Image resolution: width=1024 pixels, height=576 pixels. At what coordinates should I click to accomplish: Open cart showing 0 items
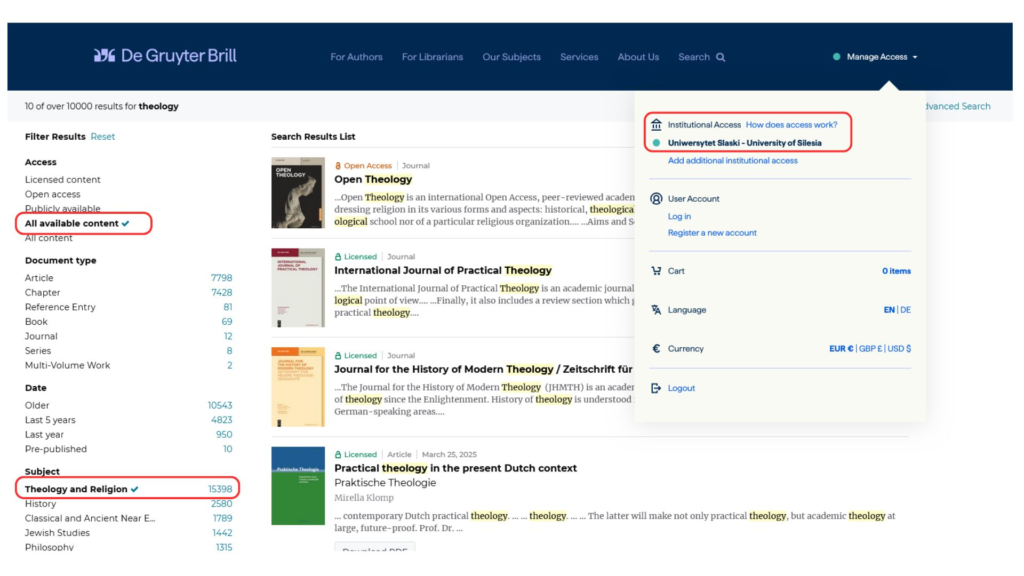[896, 271]
